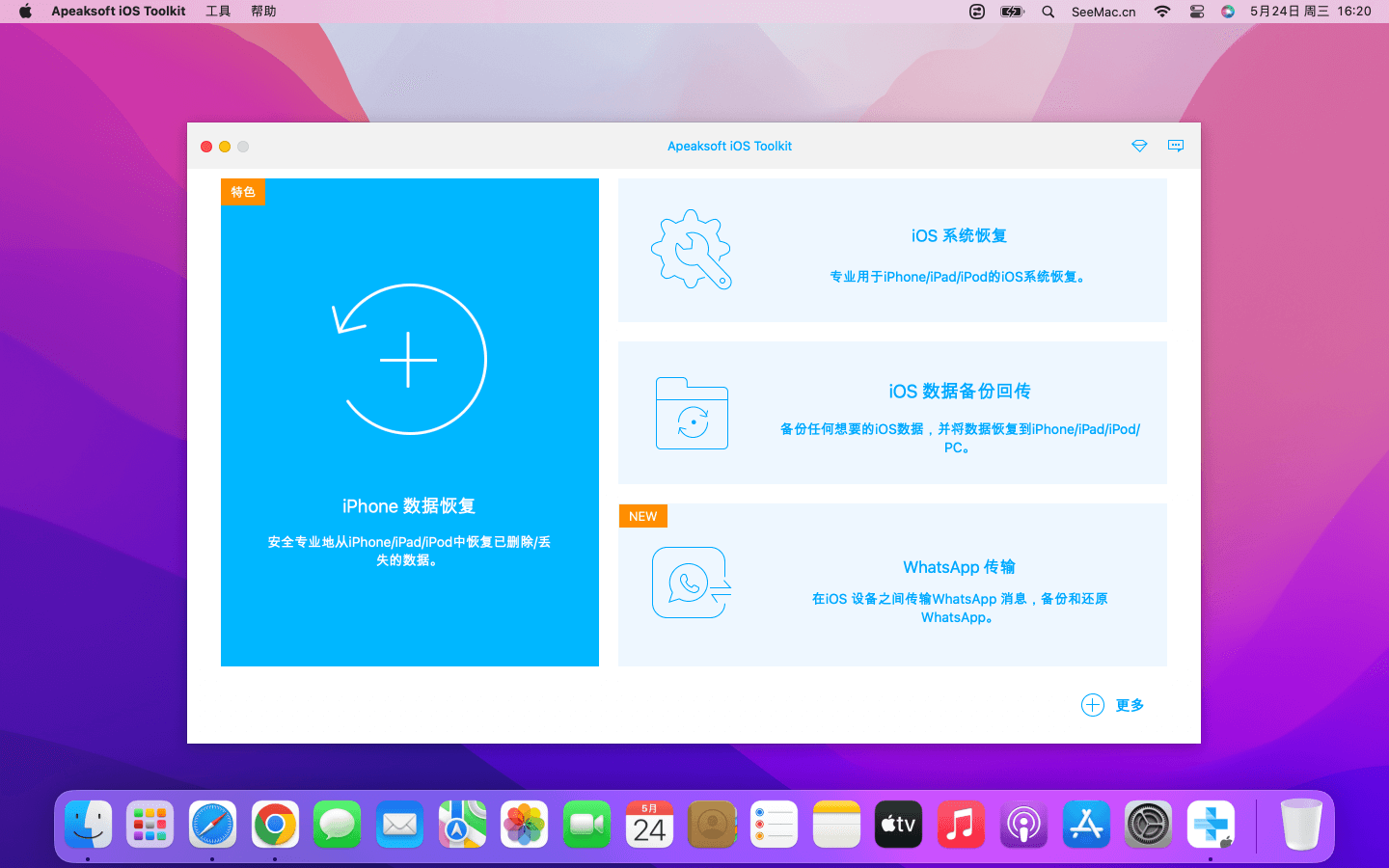
Task: Click the Spotlight search icon
Action: point(1048,12)
